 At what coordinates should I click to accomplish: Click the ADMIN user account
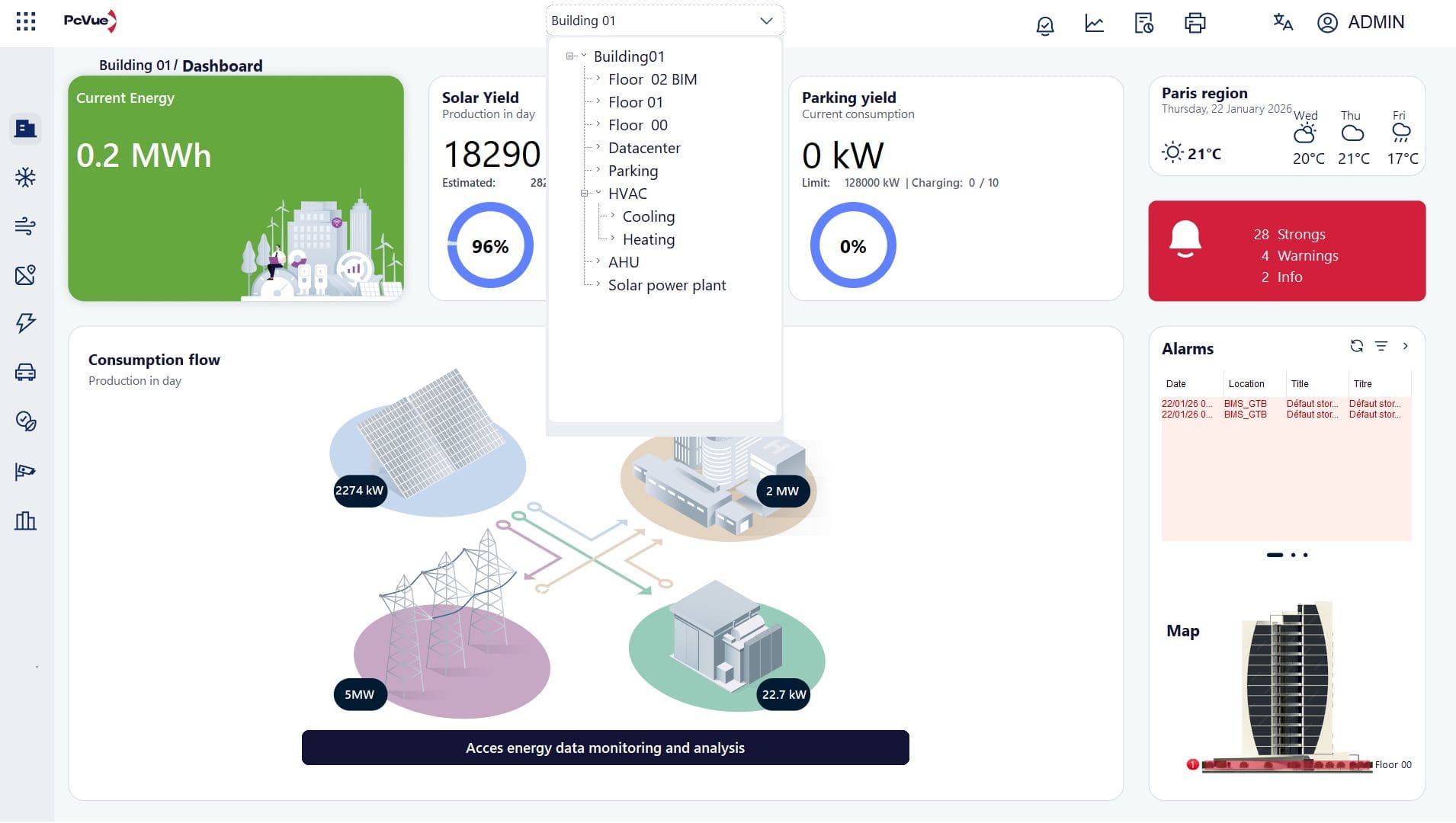point(1361,22)
